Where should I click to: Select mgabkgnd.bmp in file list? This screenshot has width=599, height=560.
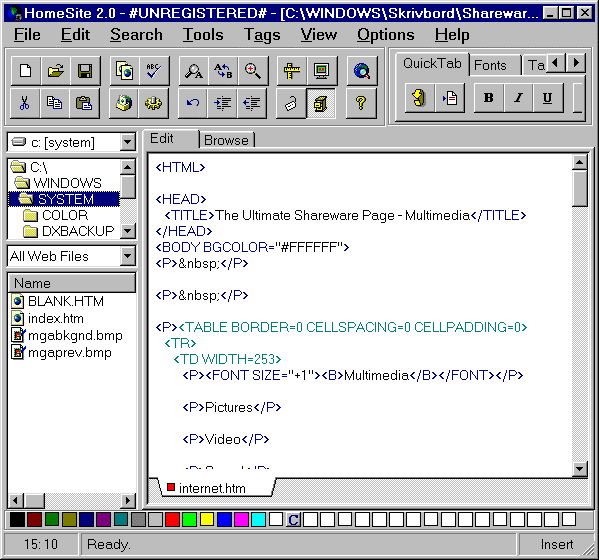click(x=67, y=335)
